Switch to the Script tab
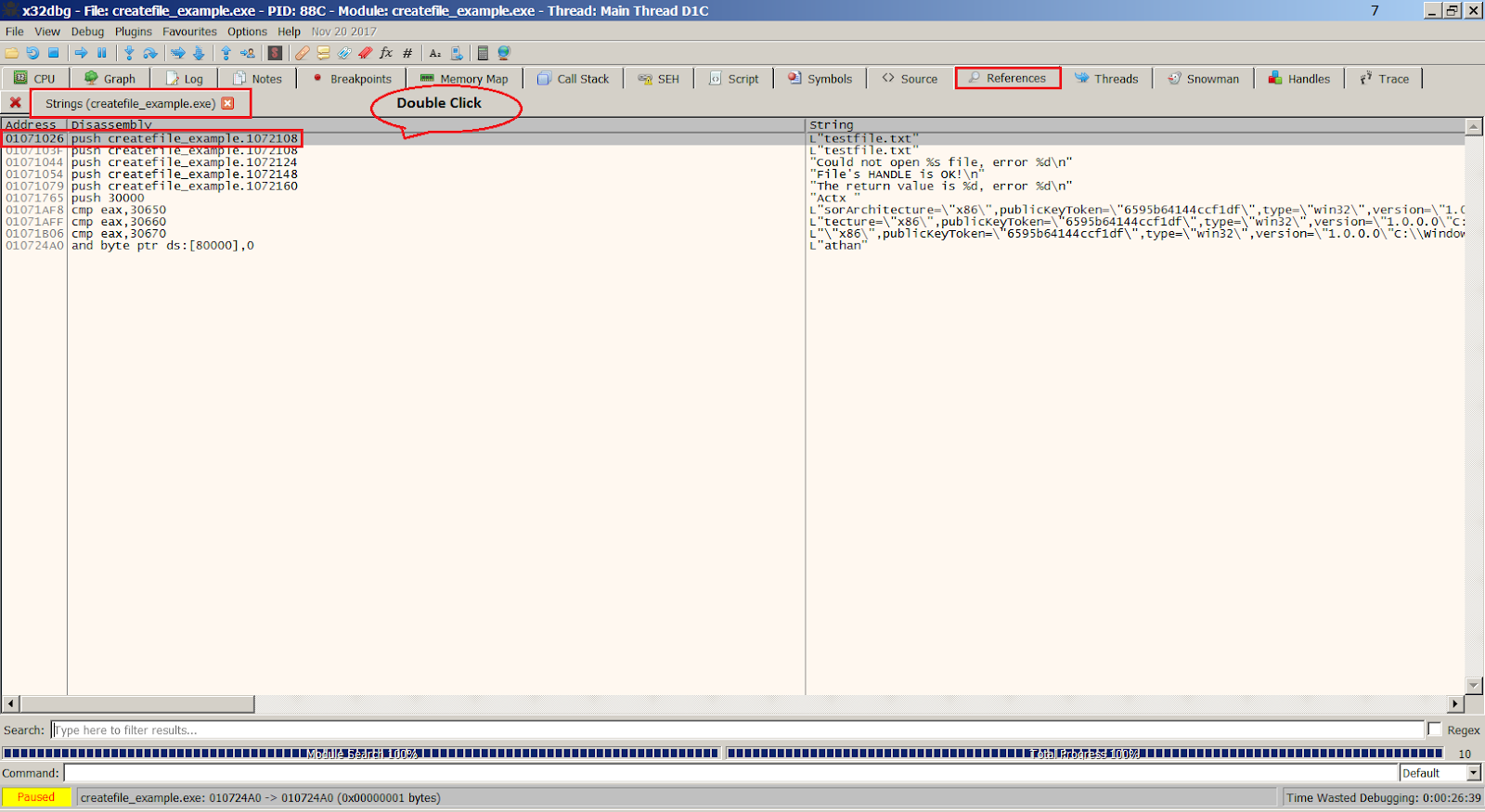Screen dimensions: 1485x812 click(734, 79)
